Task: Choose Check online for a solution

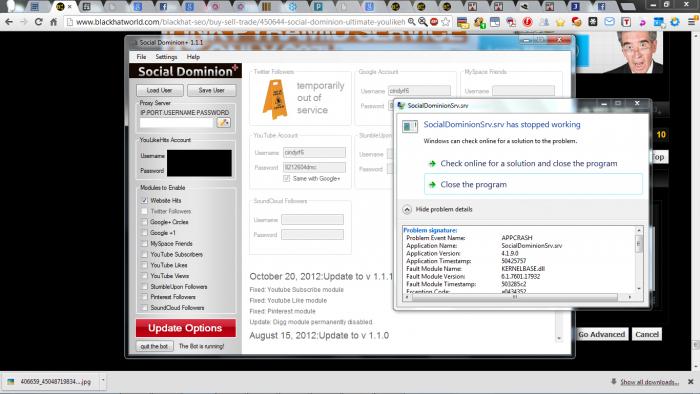Action: click(x=529, y=163)
